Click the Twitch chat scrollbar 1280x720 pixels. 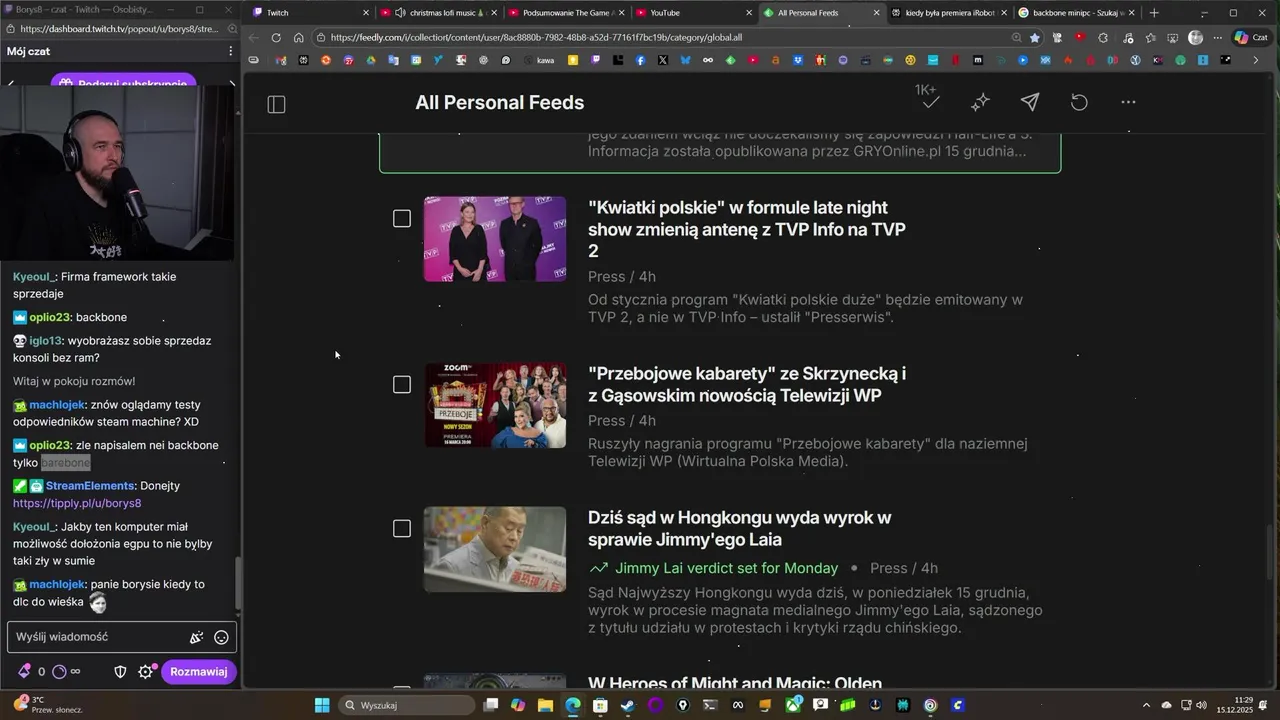237,584
